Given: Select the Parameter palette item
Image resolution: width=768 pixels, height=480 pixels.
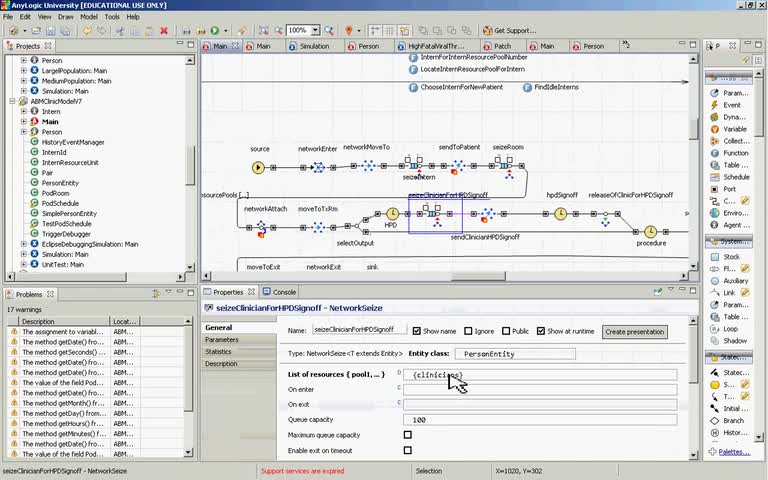Looking at the screenshot, I should point(730,93).
